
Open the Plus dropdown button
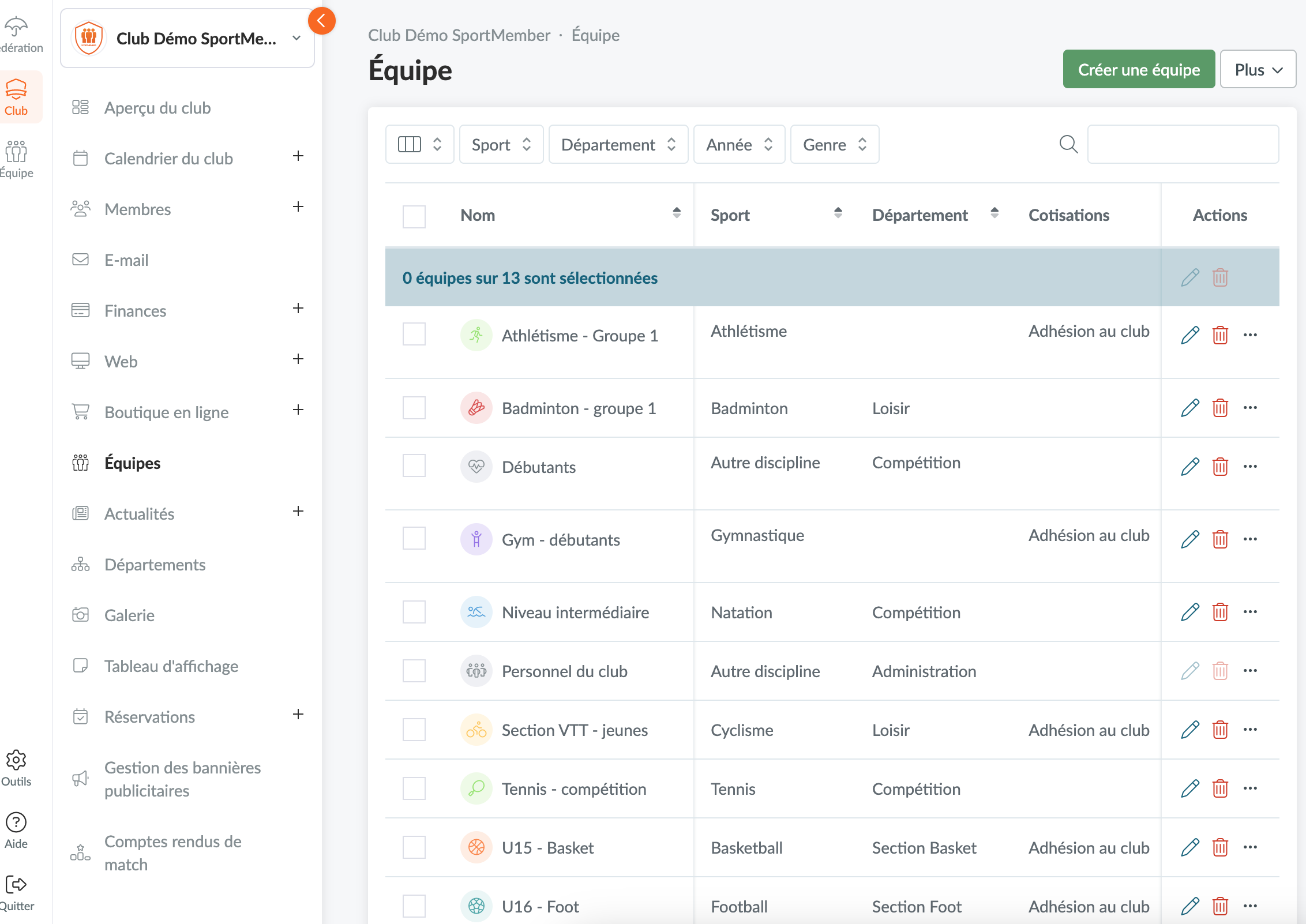(x=1258, y=70)
